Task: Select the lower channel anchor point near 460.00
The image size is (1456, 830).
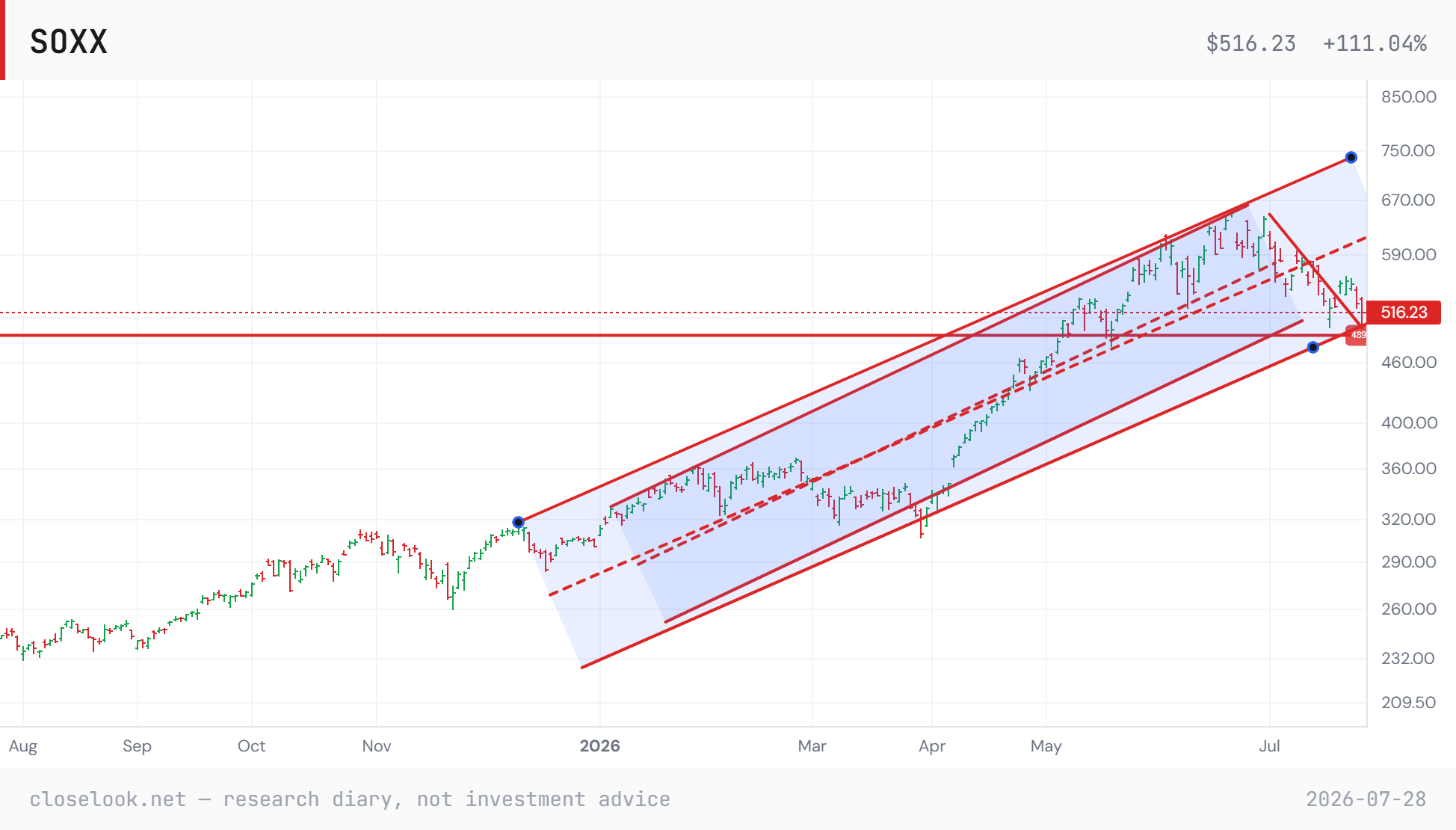Action: tap(1313, 347)
